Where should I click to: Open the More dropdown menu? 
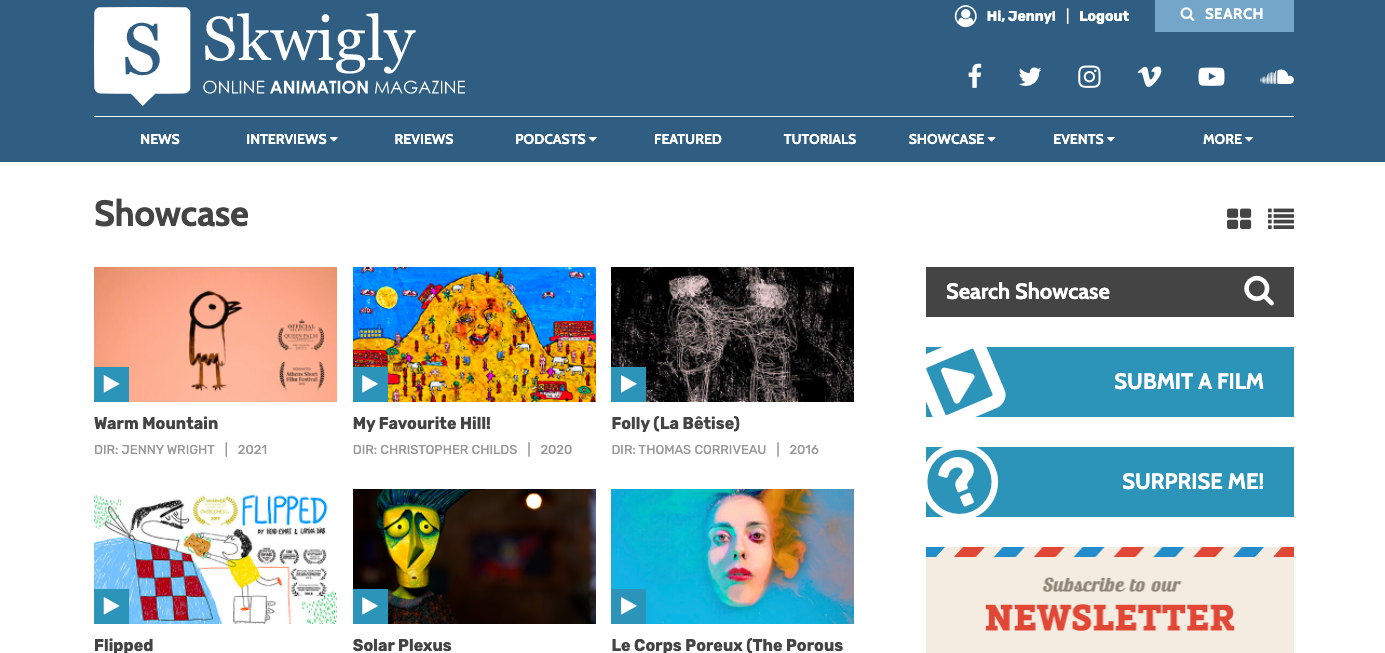pos(1228,139)
